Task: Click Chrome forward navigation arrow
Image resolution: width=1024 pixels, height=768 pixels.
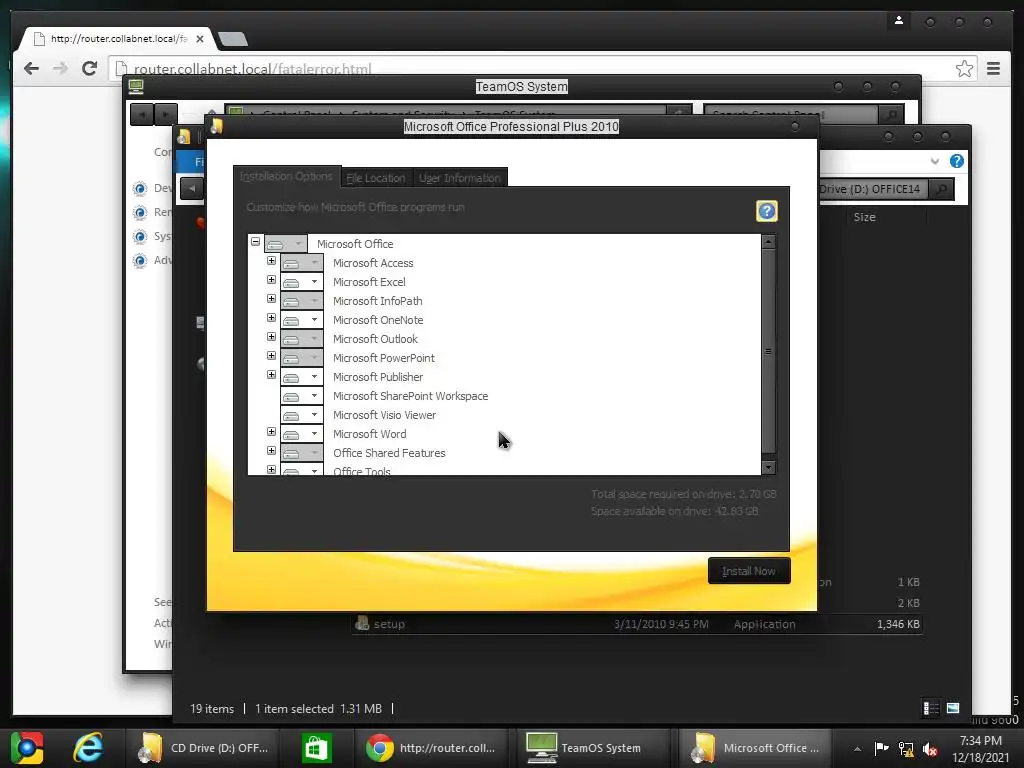Action: (x=60, y=69)
